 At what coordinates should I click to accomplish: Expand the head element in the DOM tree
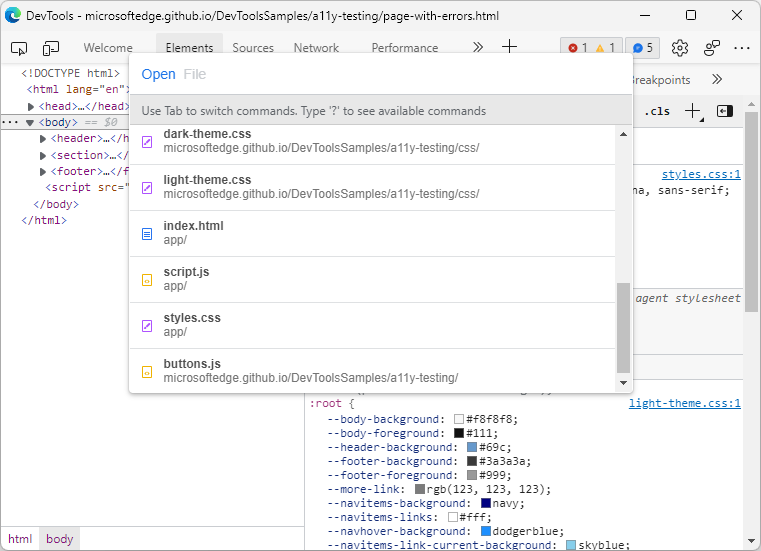31,106
